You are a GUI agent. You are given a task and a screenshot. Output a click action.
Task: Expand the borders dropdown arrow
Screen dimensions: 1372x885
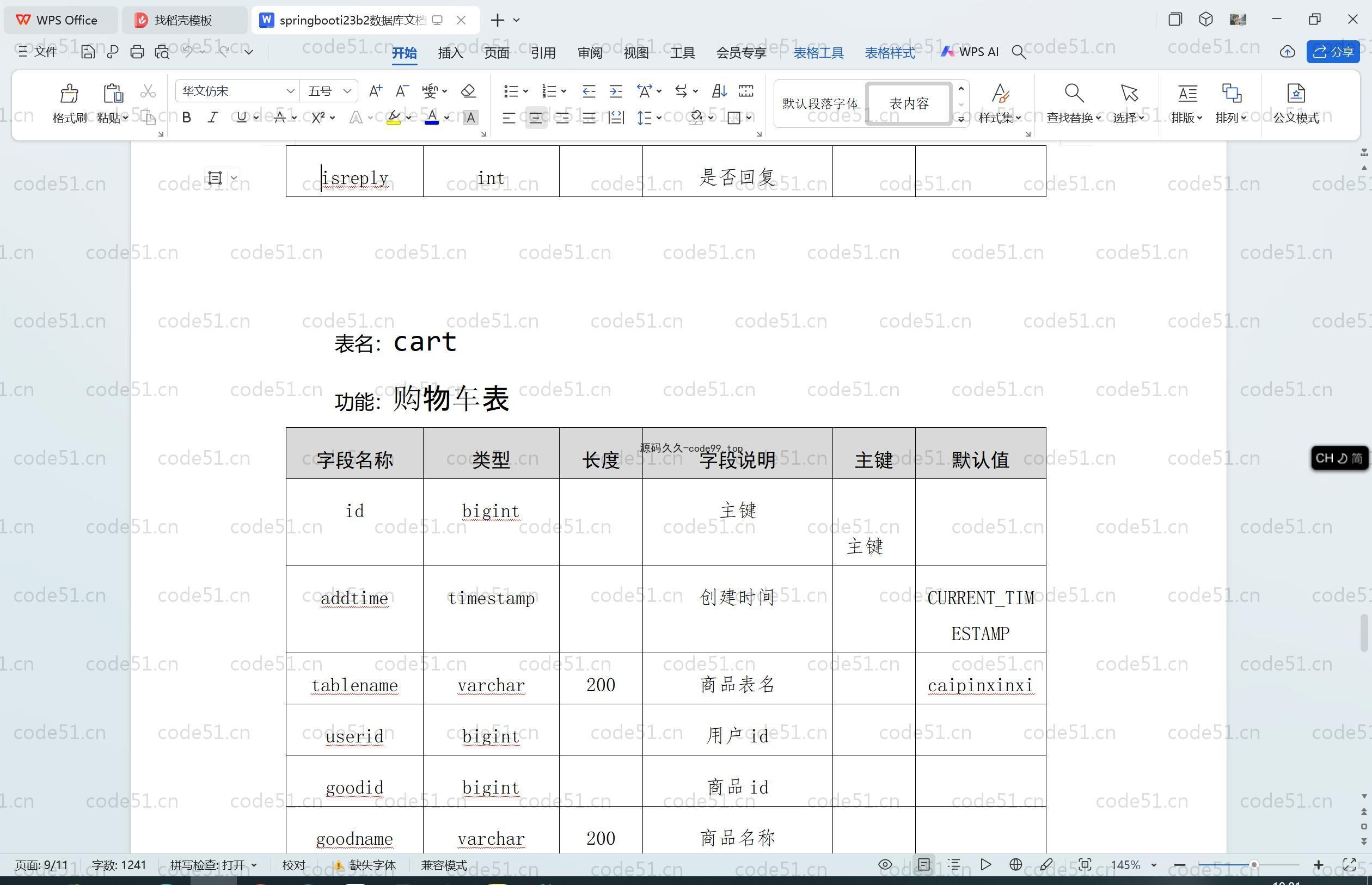click(749, 118)
